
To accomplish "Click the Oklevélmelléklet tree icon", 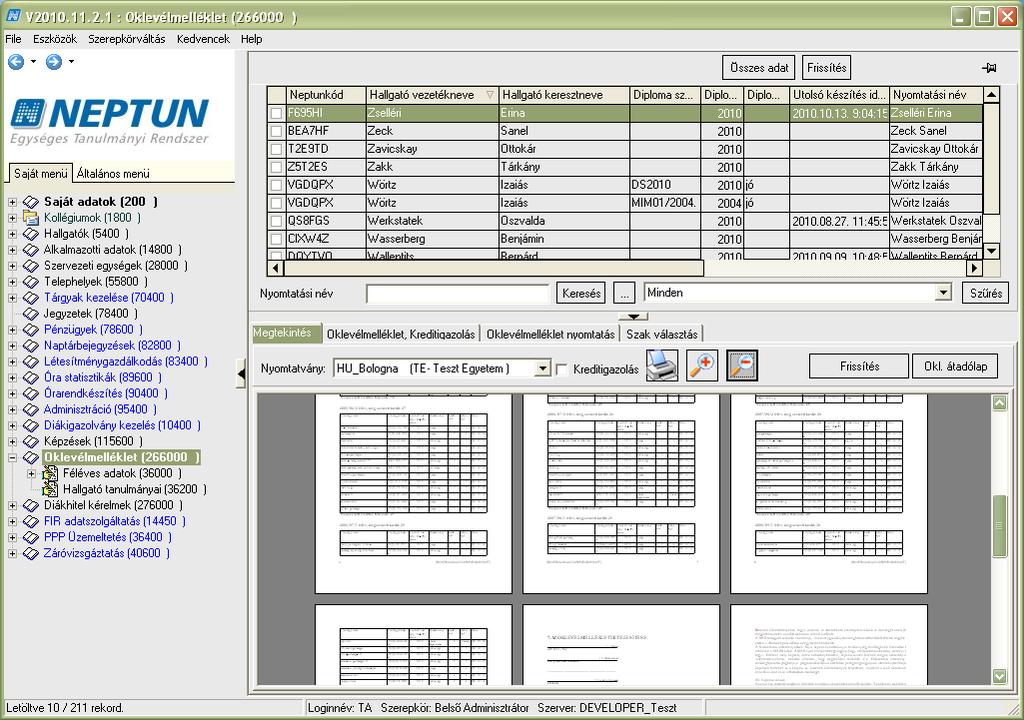I will [x=31, y=457].
